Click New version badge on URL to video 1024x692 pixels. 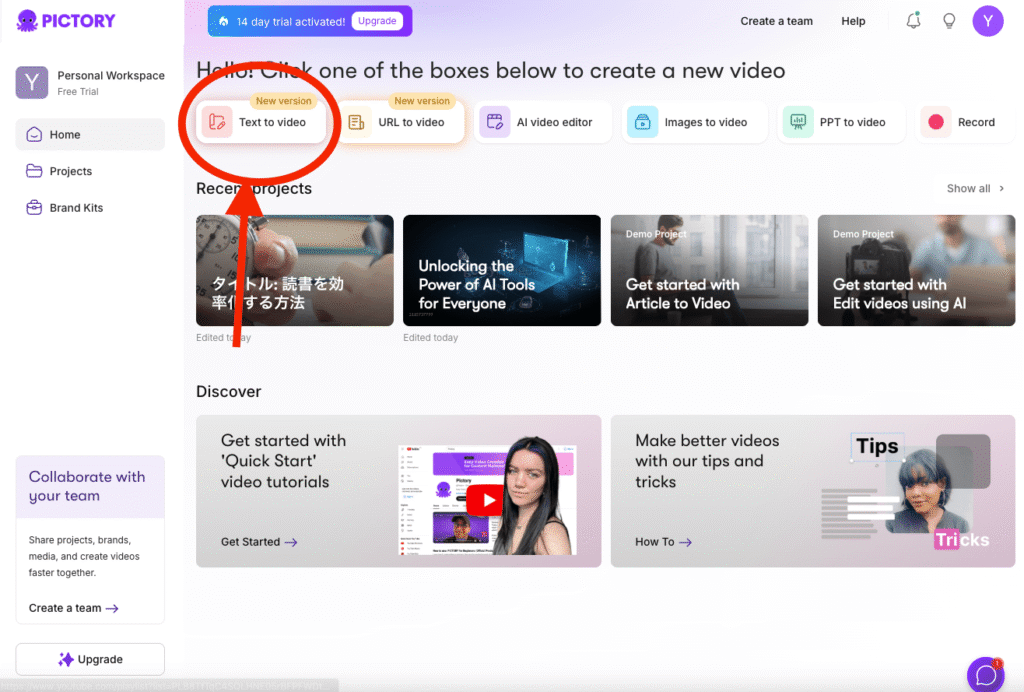[422, 101]
